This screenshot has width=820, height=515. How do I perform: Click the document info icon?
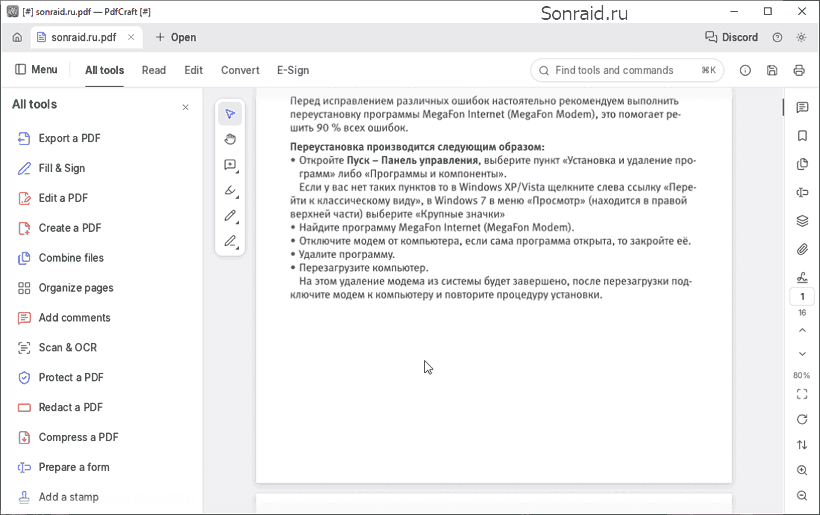point(745,70)
